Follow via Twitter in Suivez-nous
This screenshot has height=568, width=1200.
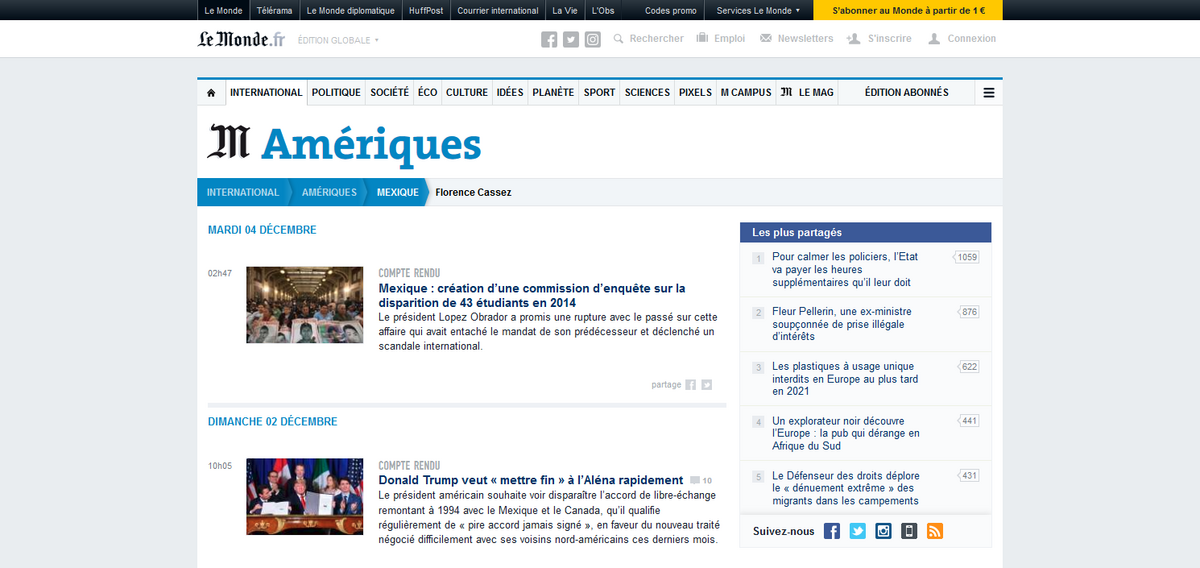858,531
